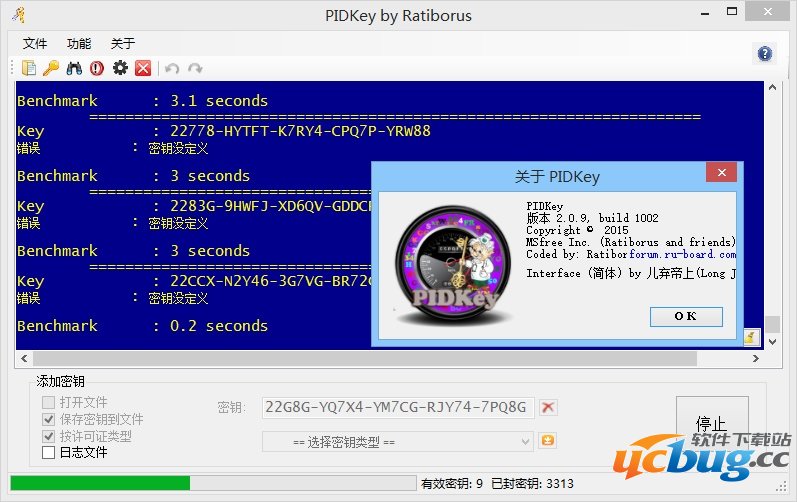Click the green progress bar

100,483
